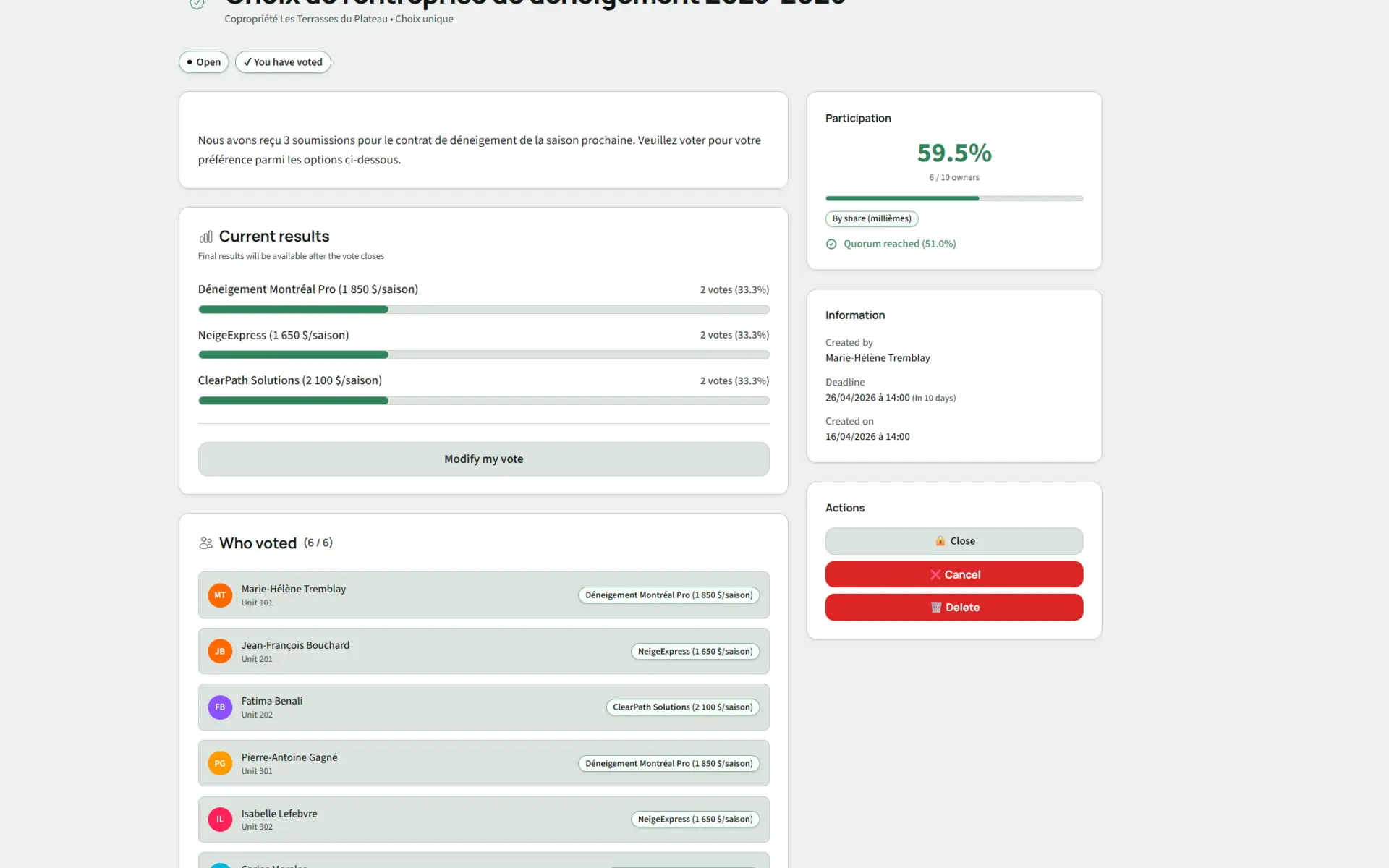Click Jean-François Bouchard's JB avatar
The width and height of the screenshot is (1389, 868).
(219, 651)
